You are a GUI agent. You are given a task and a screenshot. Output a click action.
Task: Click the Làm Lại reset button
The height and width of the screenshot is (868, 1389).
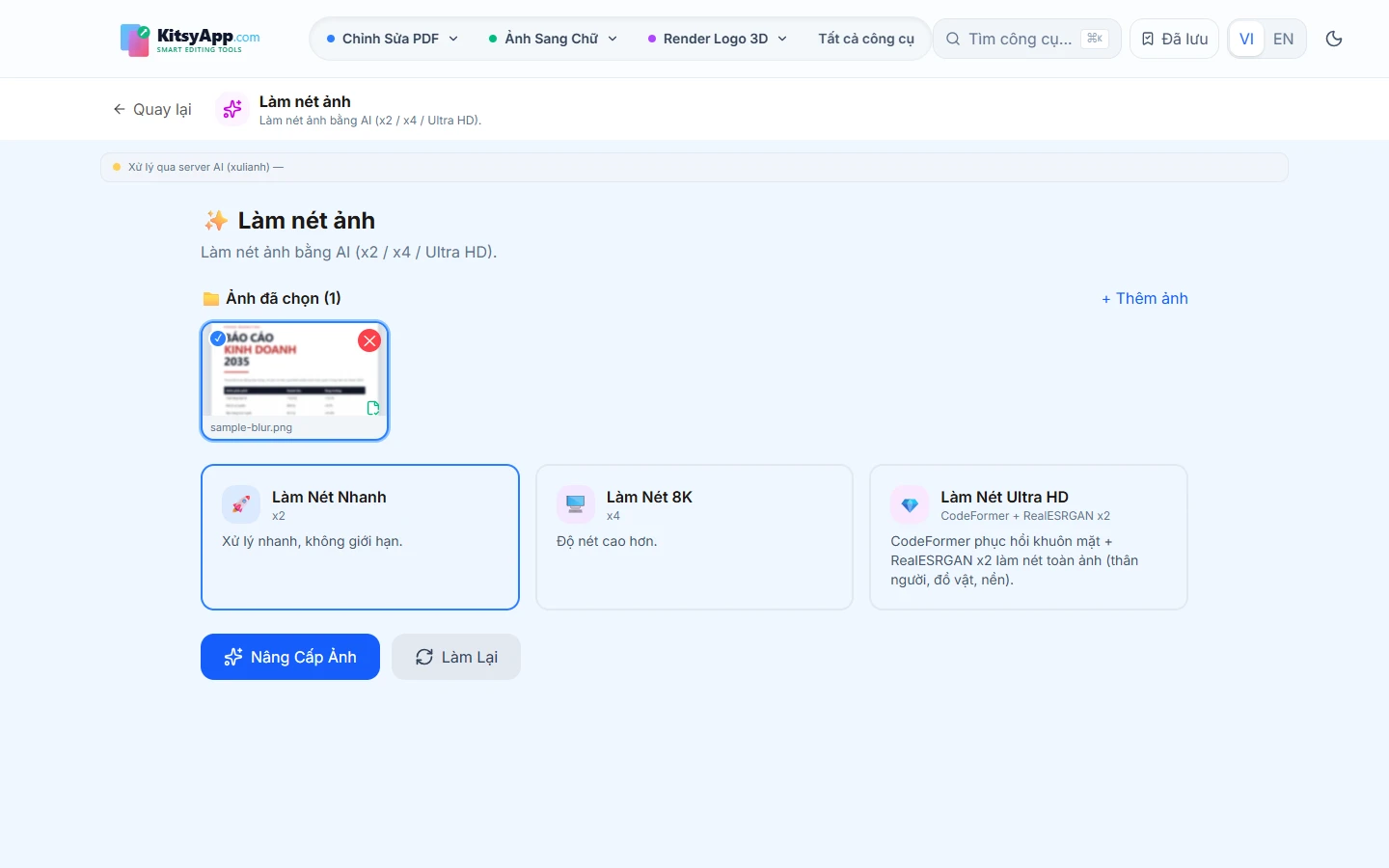pyautogui.click(x=456, y=657)
